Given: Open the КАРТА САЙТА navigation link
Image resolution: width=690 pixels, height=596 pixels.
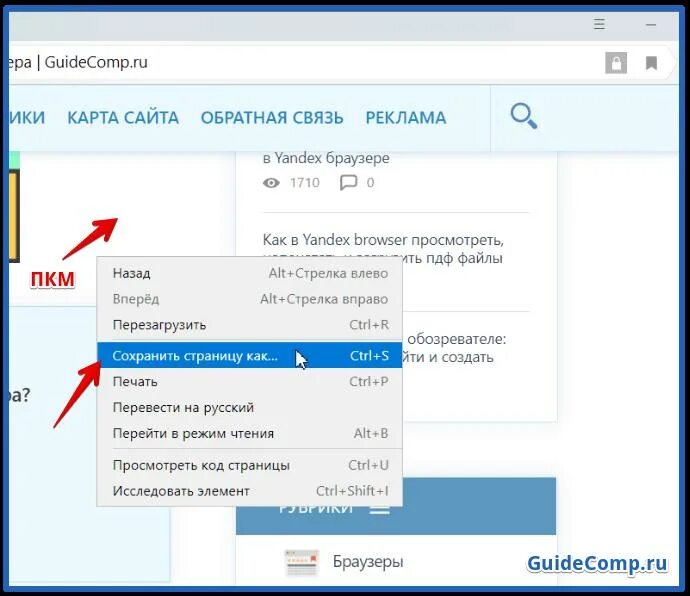Looking at the screenshot, I should click(123, 118).
